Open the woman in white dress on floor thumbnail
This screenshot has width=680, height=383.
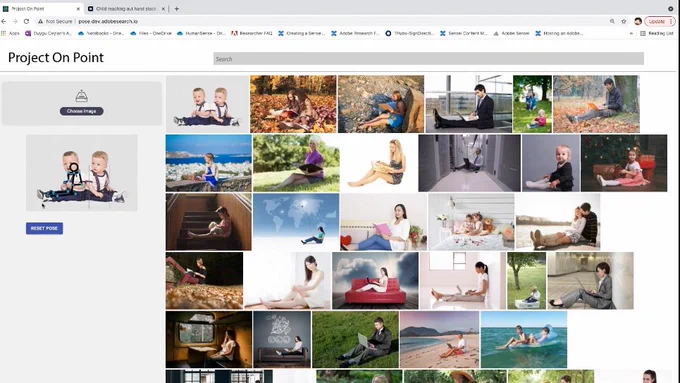click(288, 281)
